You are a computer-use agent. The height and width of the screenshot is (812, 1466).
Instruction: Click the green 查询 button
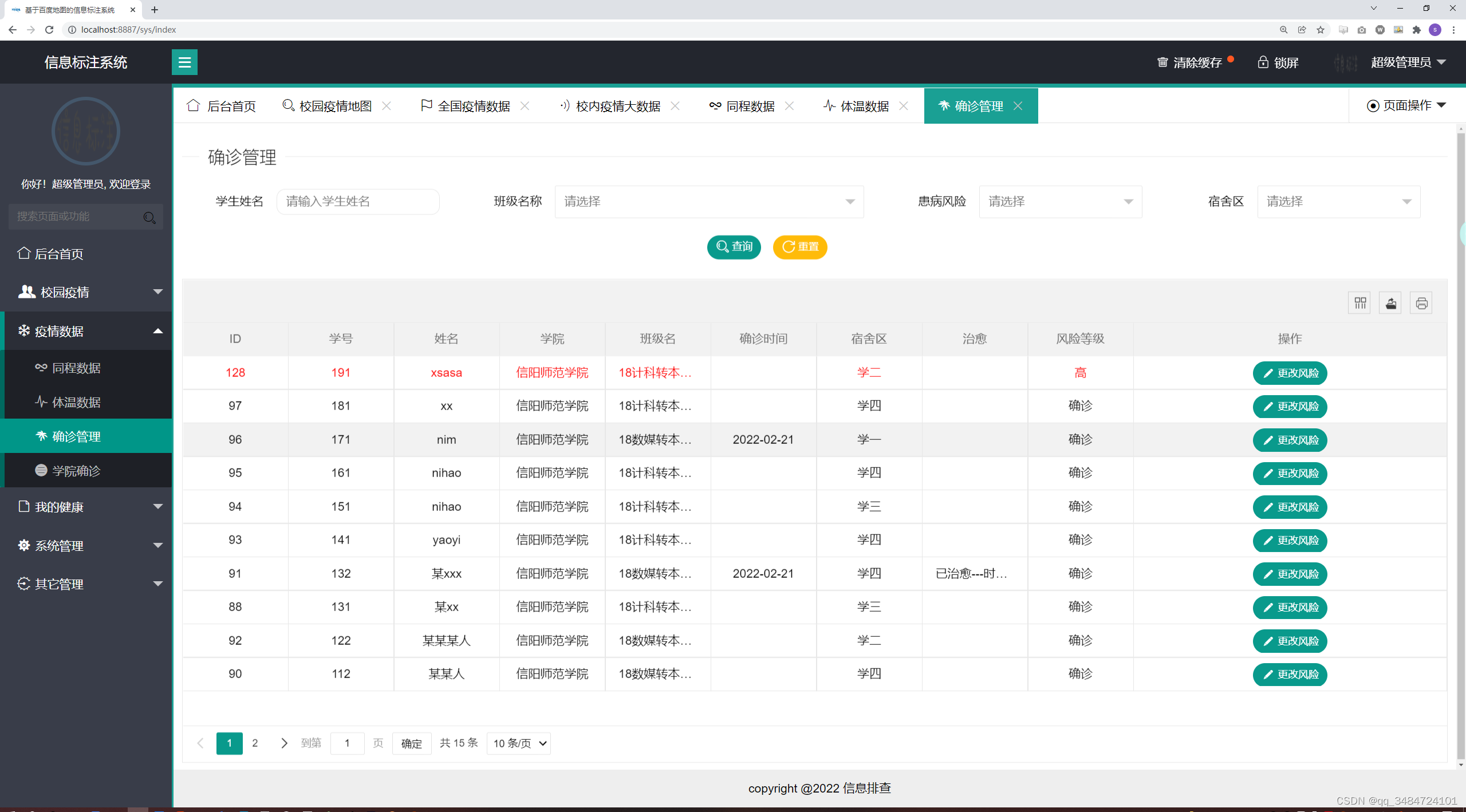click(x=734, y=247)
